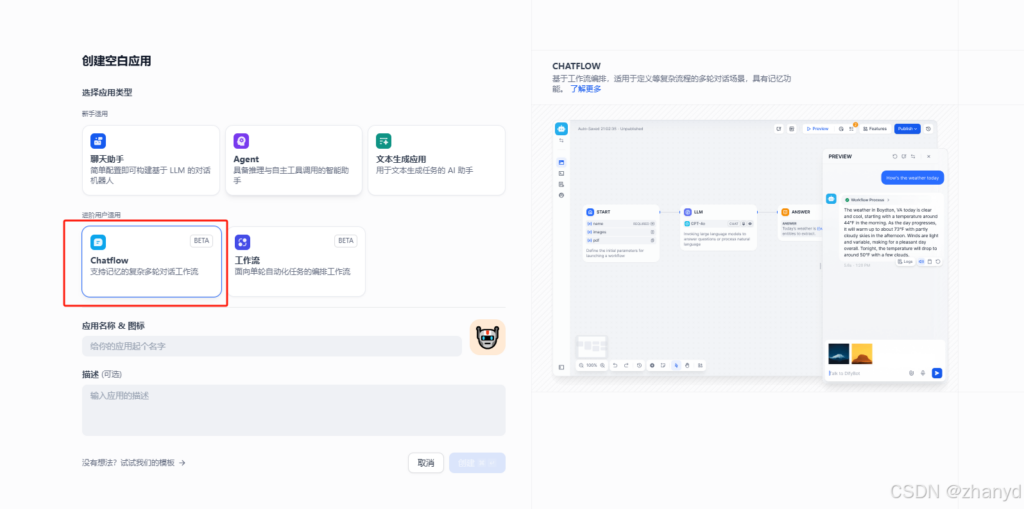1024x509 pixels.
Task: Expand Workflow Process in preview chat
Action: [867, 200]
